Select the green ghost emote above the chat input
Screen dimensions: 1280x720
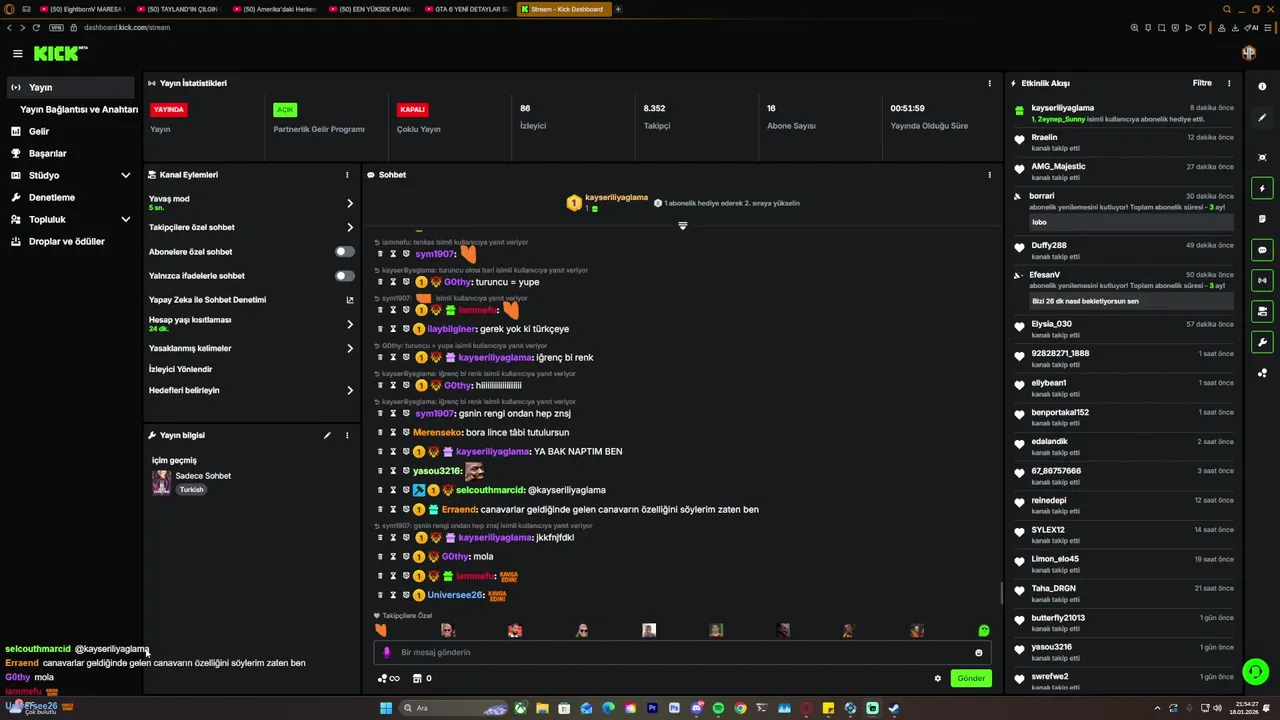click(984, 631)
